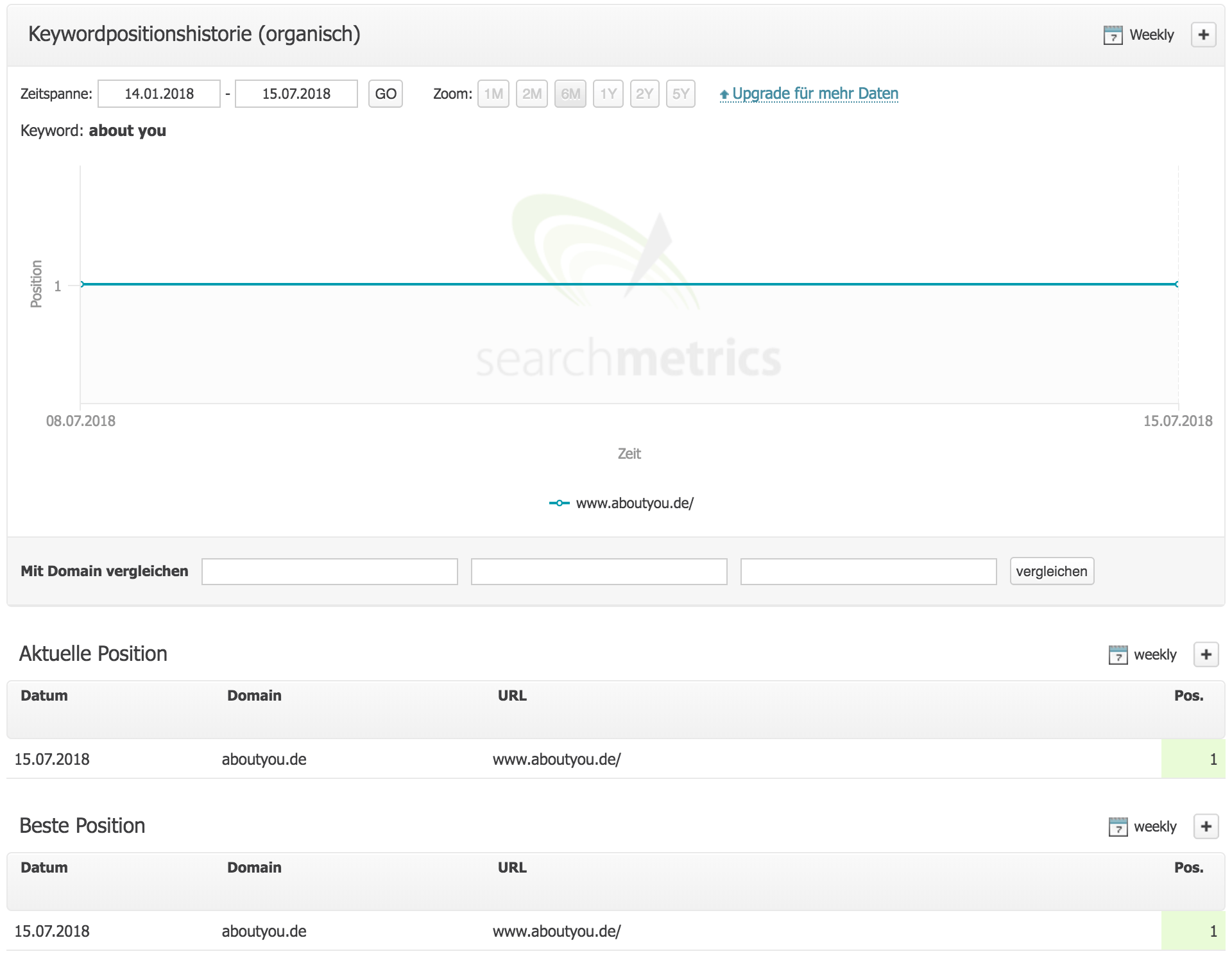Screen dimensions: 1232x956
Task: Click Datum column header in Aktuelle Position
Action: point(44,696)
